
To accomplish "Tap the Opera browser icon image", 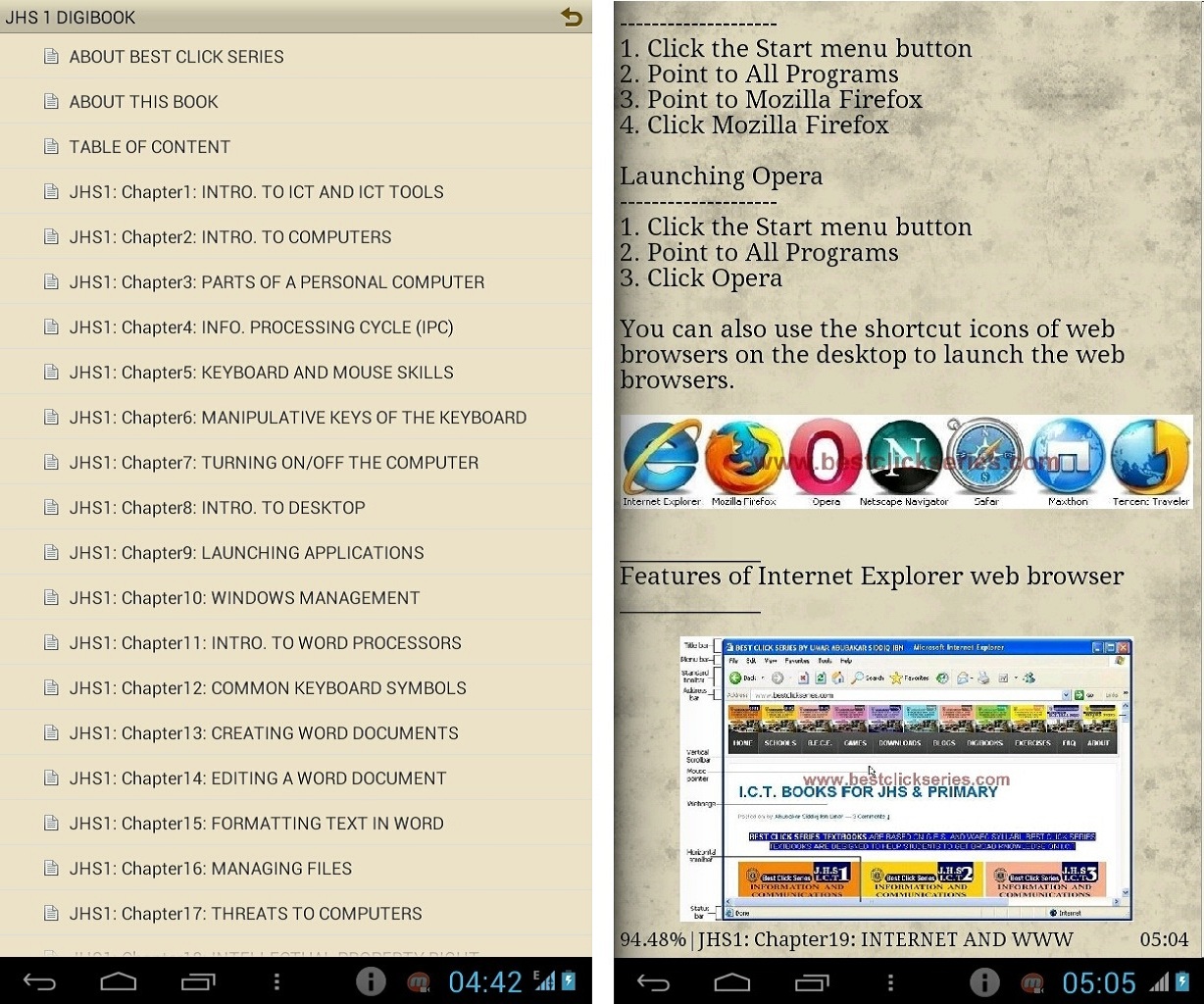I will click(826, 457).
